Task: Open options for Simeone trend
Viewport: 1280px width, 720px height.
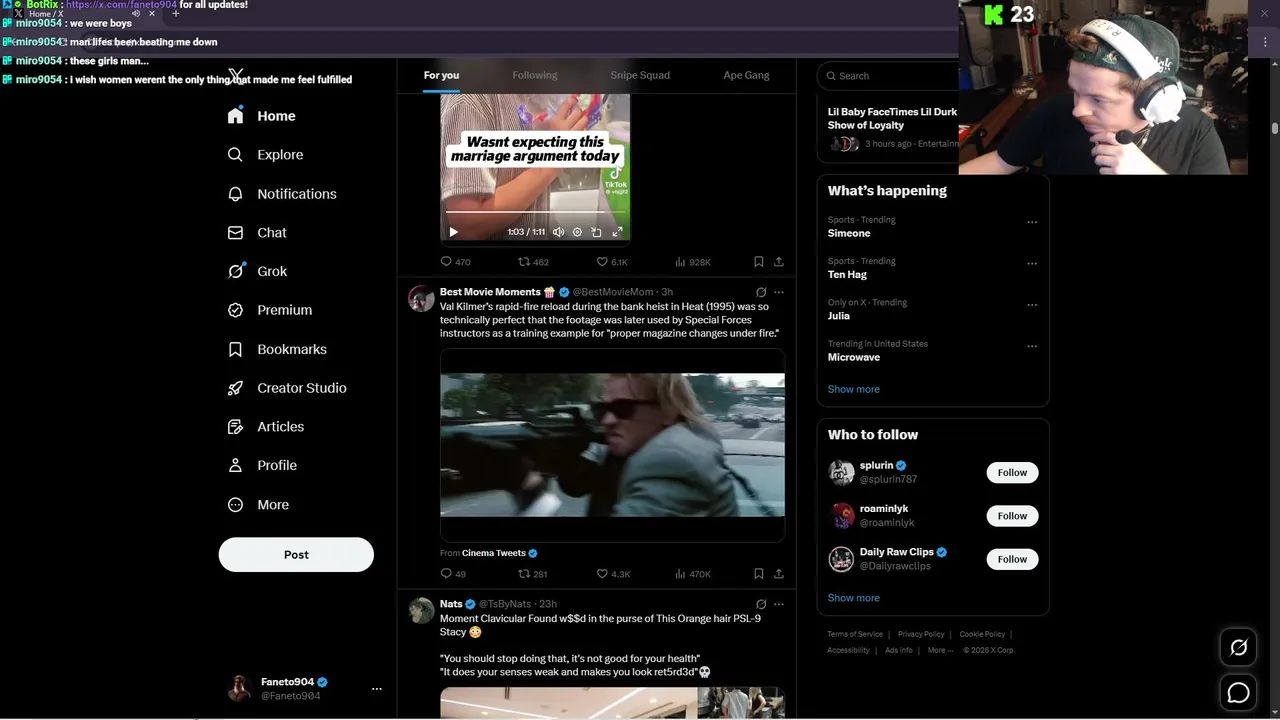Action: point(1032,222)
